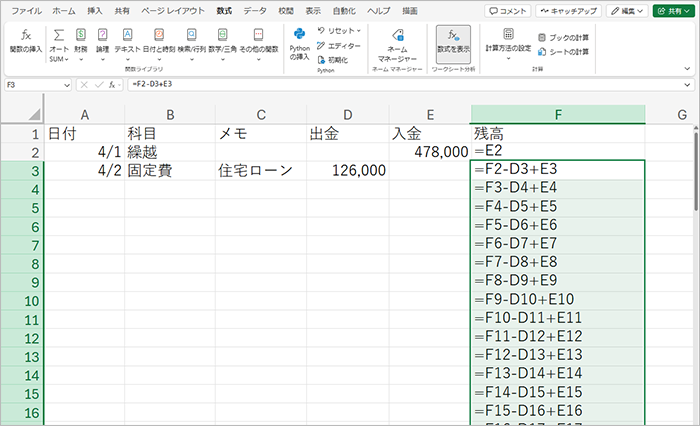Open the green 共有 share dropdown button
The height and width of the screenshot is (426, 700).
coord(674,11)
